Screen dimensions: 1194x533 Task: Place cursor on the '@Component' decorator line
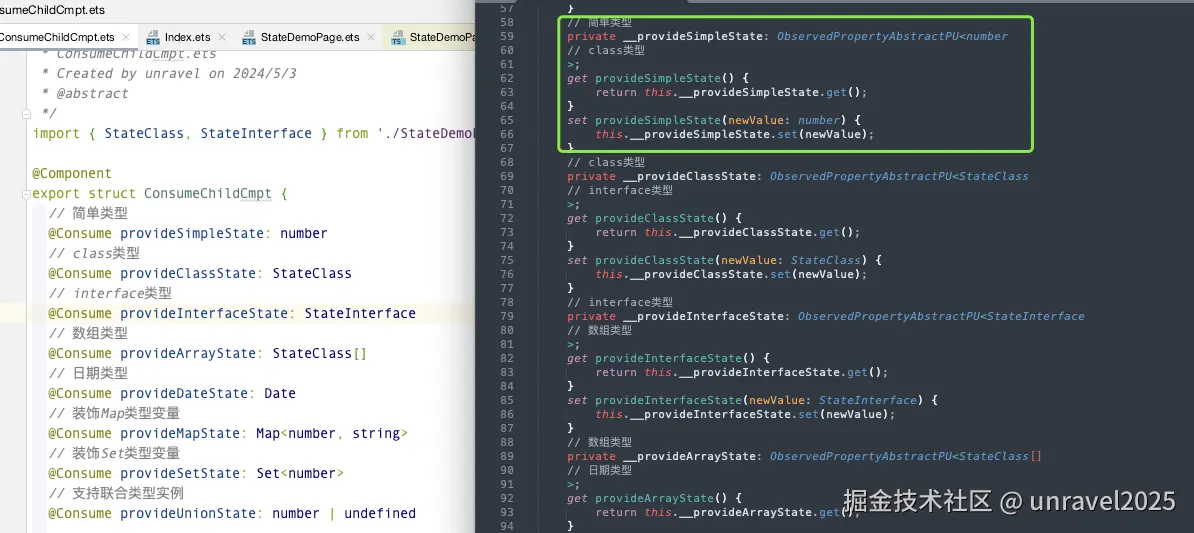pyautogui.click(x=72, y=174)
